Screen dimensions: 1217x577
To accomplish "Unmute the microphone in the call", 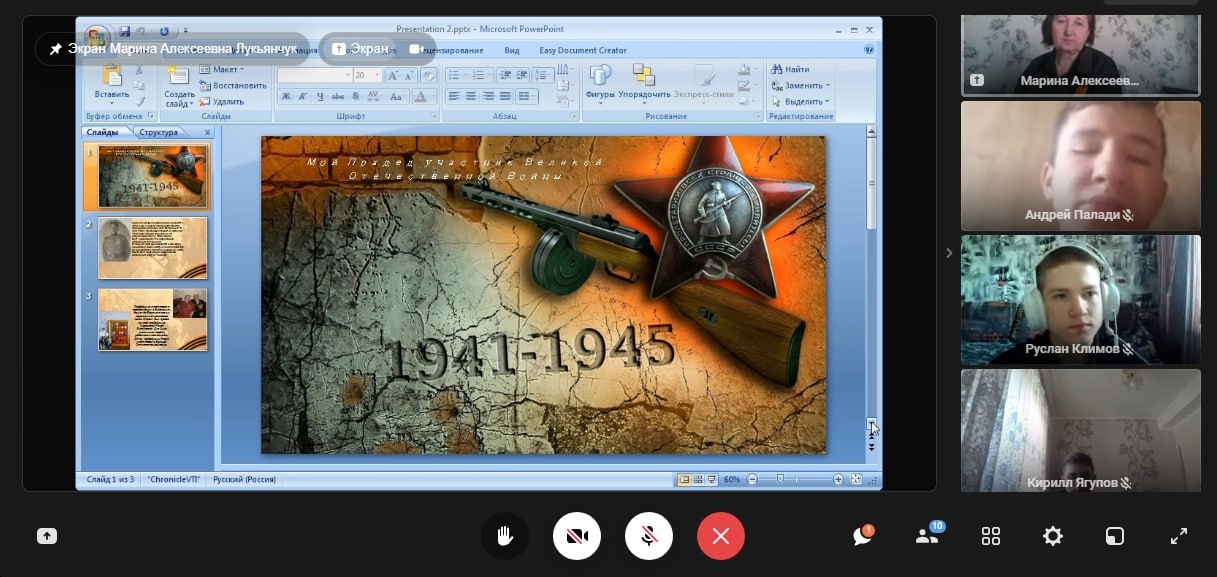I will tap(649, 536).
